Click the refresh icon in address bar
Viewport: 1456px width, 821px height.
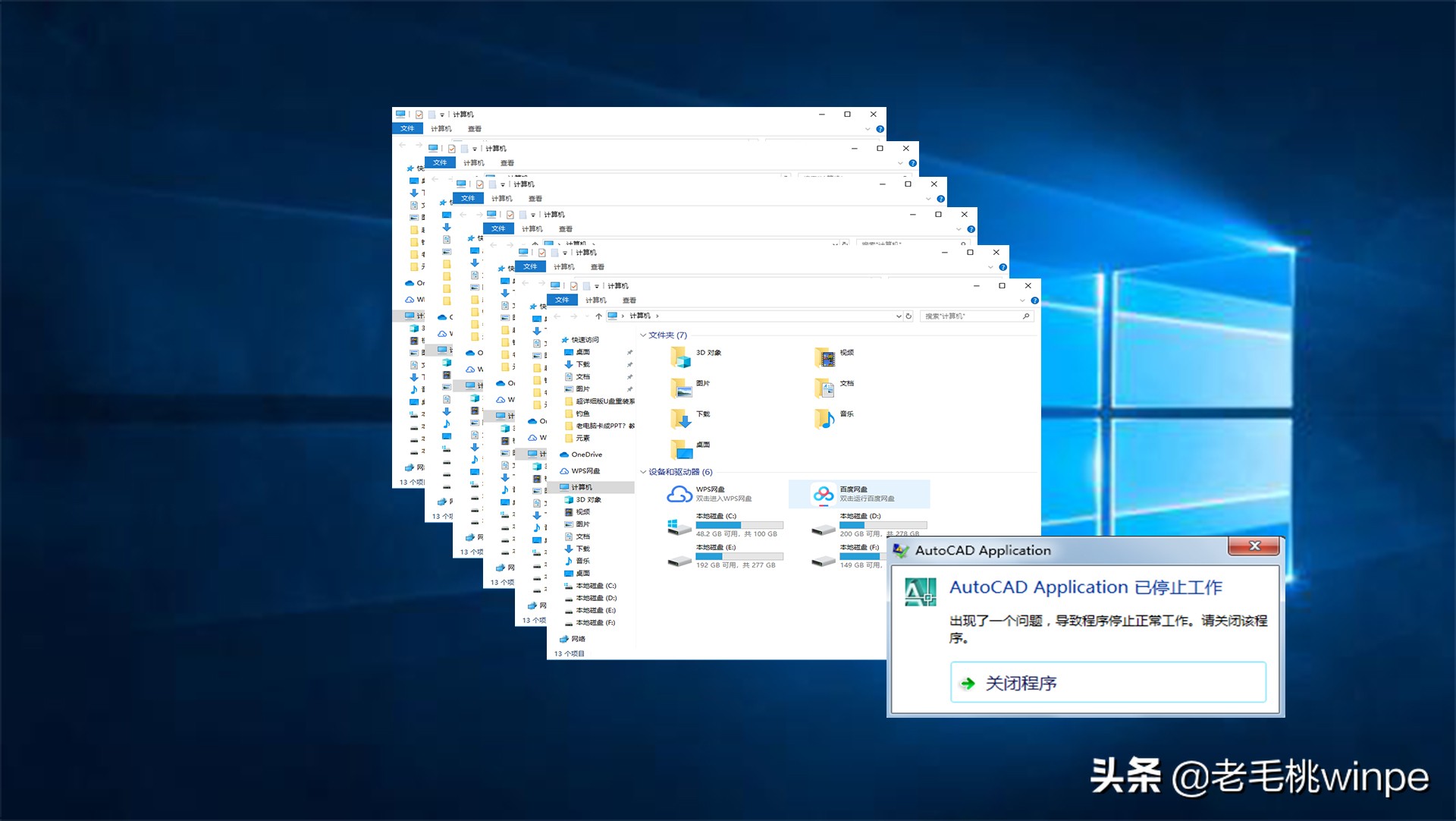909,316
